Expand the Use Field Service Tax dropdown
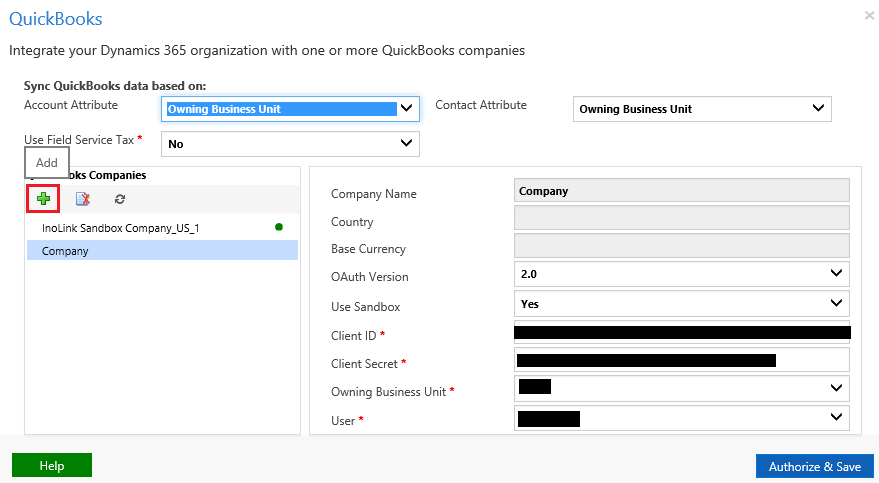Image resolution: width=879 pixels, height=483 pixels. [x=290, y=144]
